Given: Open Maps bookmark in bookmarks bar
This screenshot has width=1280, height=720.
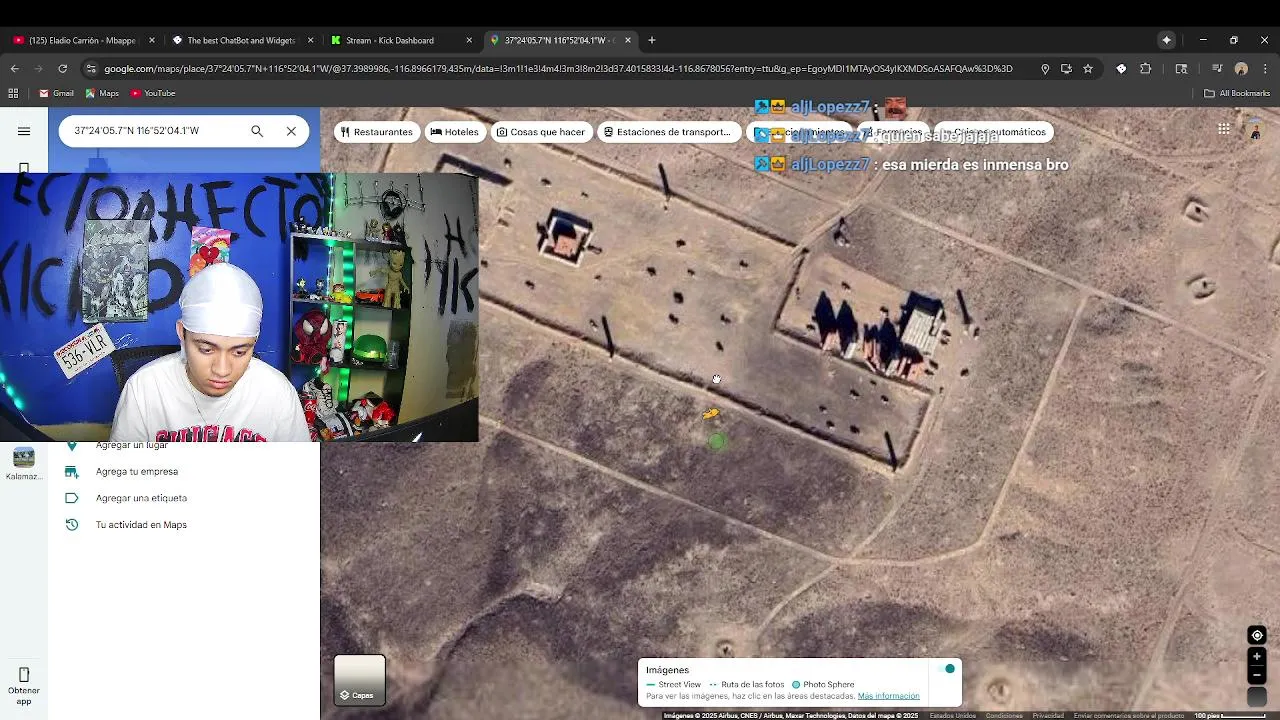Looking at the screenshot, I should (x=102, y=93).
